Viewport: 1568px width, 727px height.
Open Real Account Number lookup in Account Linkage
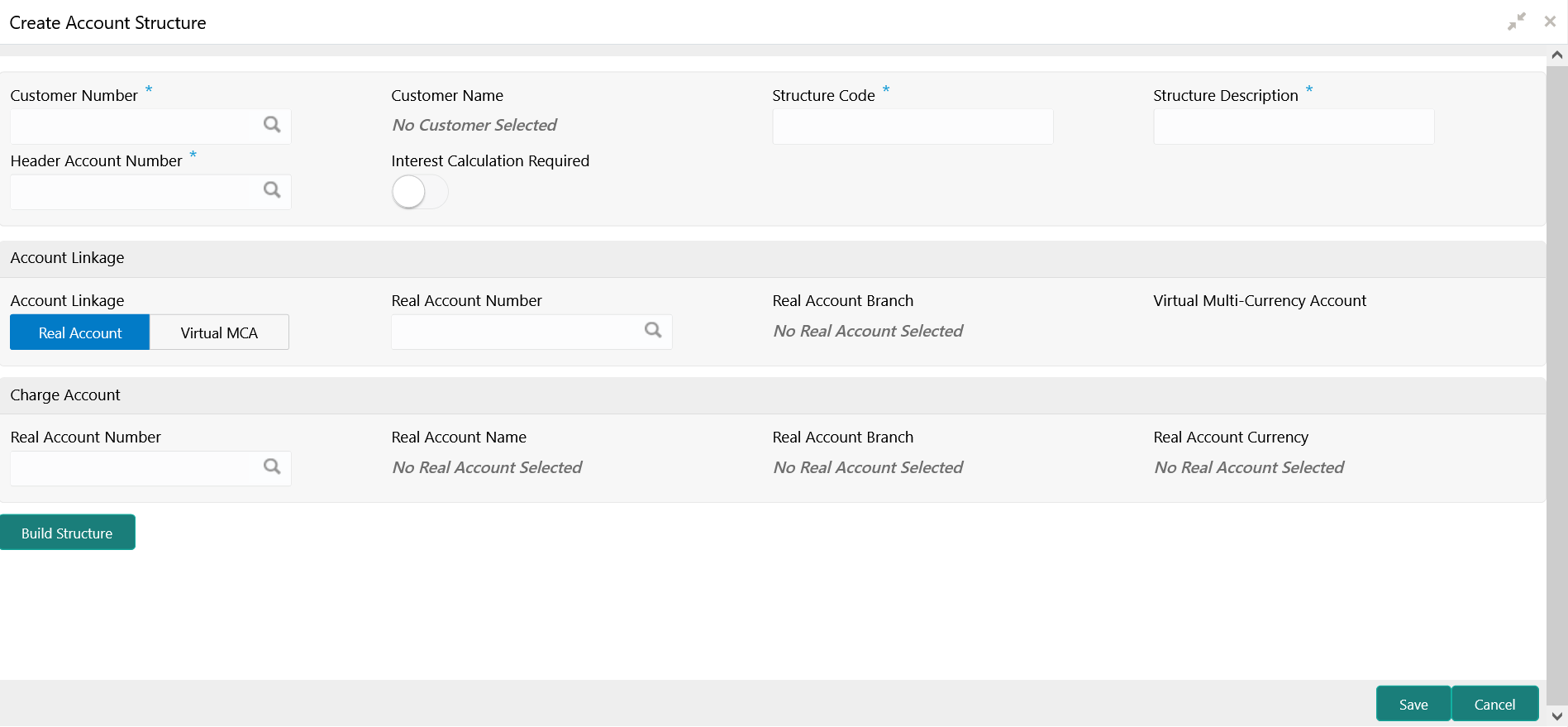pos(653,331)
